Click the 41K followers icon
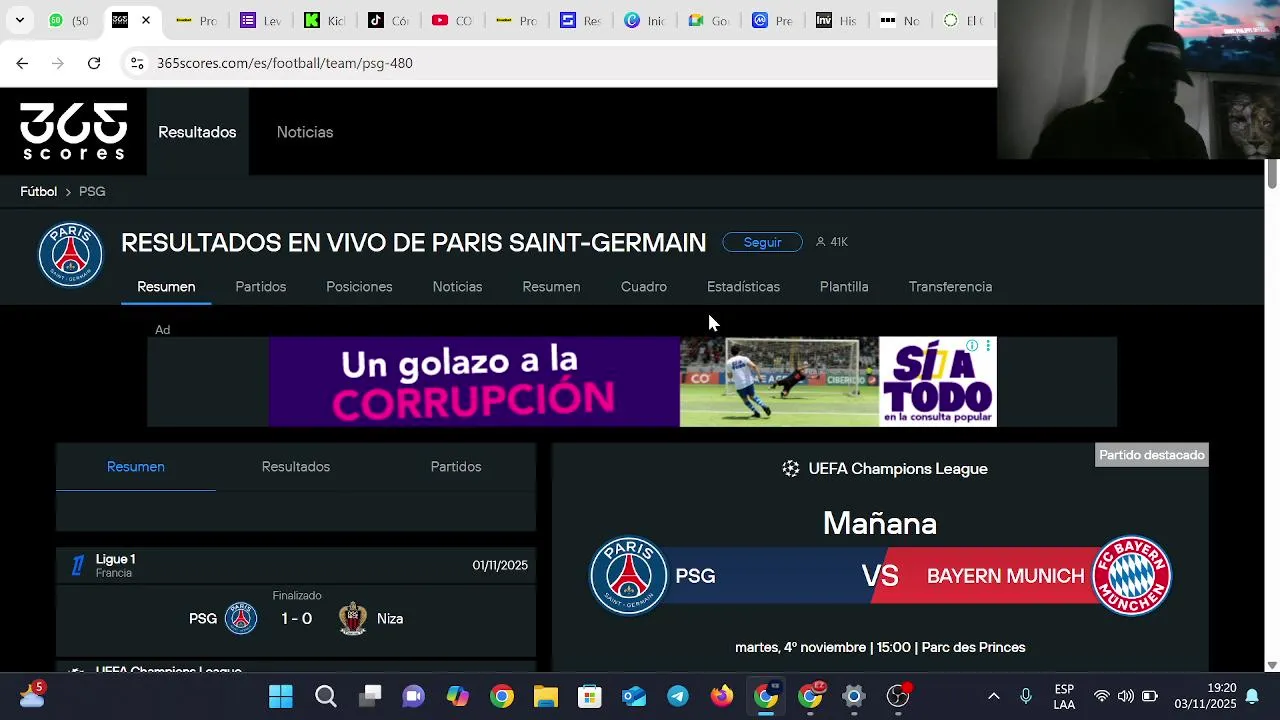The image size is (1280, 720). click(x=820, y=242)
